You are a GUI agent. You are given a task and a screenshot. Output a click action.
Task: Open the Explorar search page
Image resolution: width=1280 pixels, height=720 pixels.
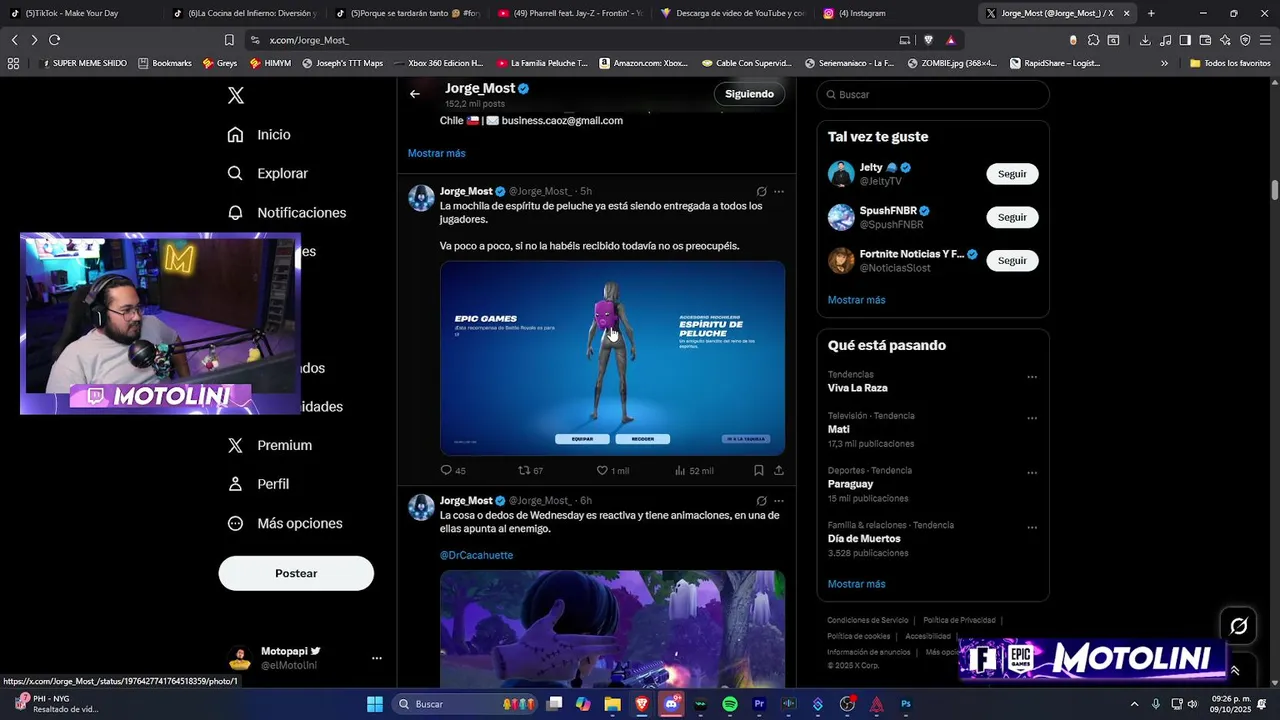pyautogui.click(x=267, y=173)
